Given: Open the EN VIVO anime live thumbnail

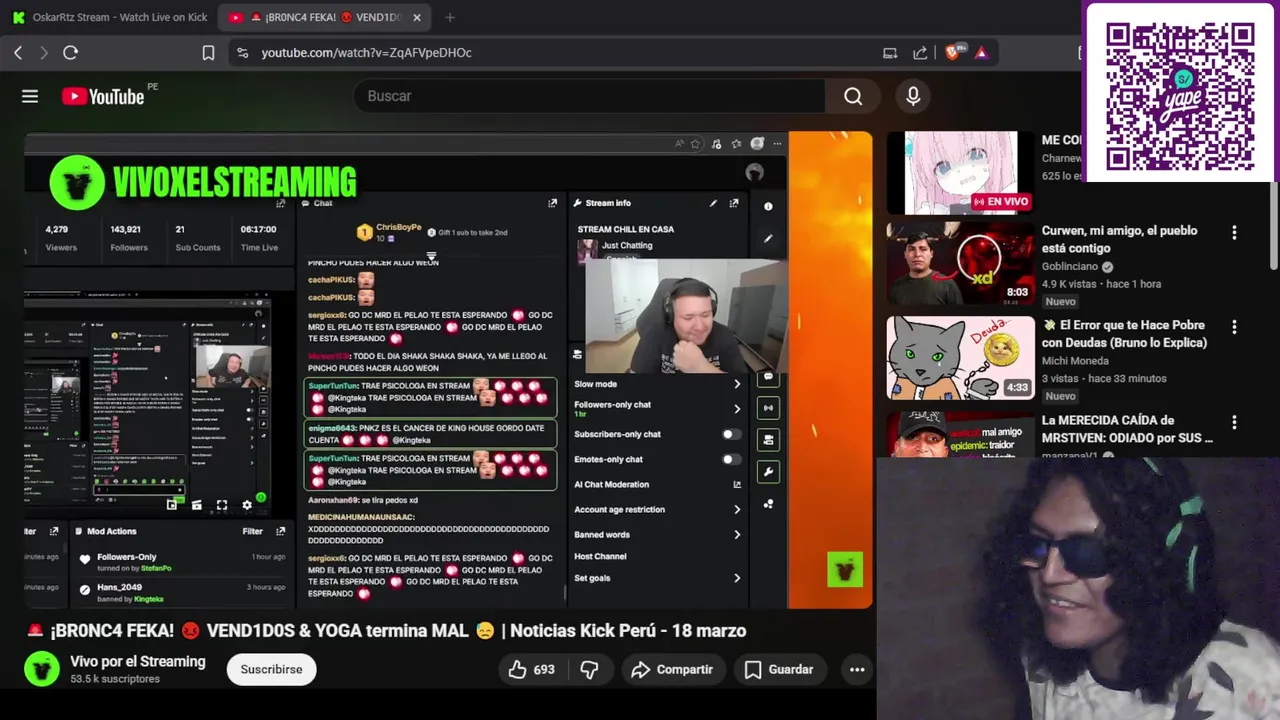Looking at the screenshot, I should 960,173.
